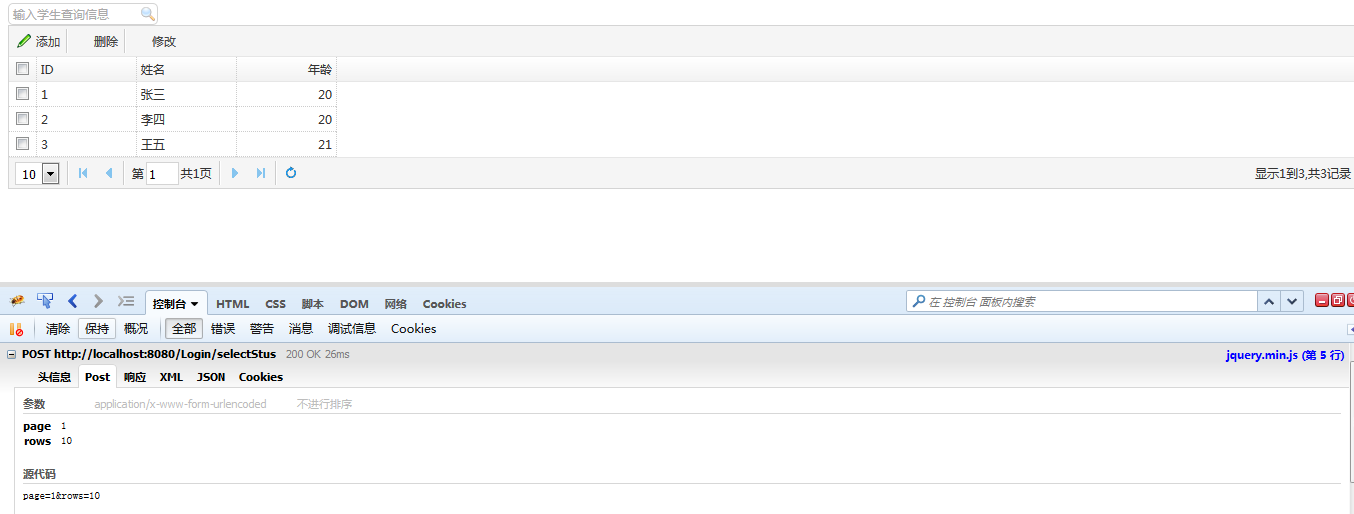This screenshot has width=1354, height=514.
Task: Go to previous page arrow in pager
Action: (108, 173)
